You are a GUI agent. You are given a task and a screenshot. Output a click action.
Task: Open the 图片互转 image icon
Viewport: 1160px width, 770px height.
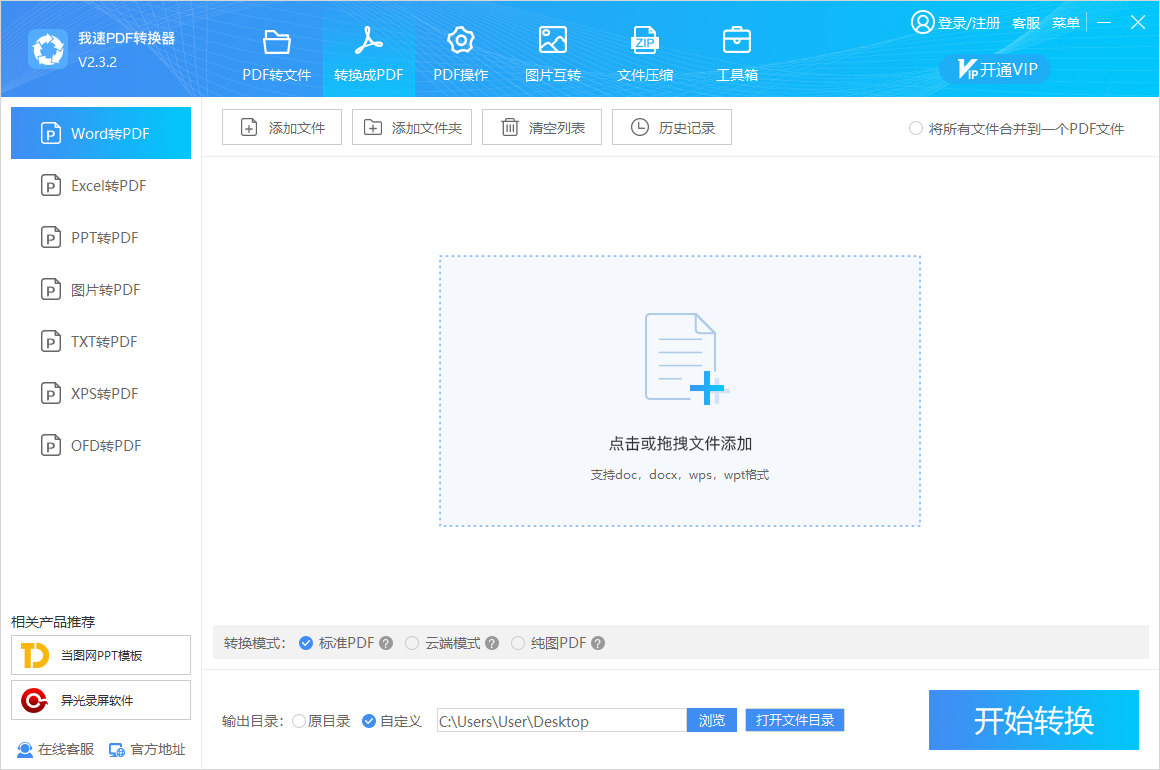pyautogui.click(x=552, y=42)
